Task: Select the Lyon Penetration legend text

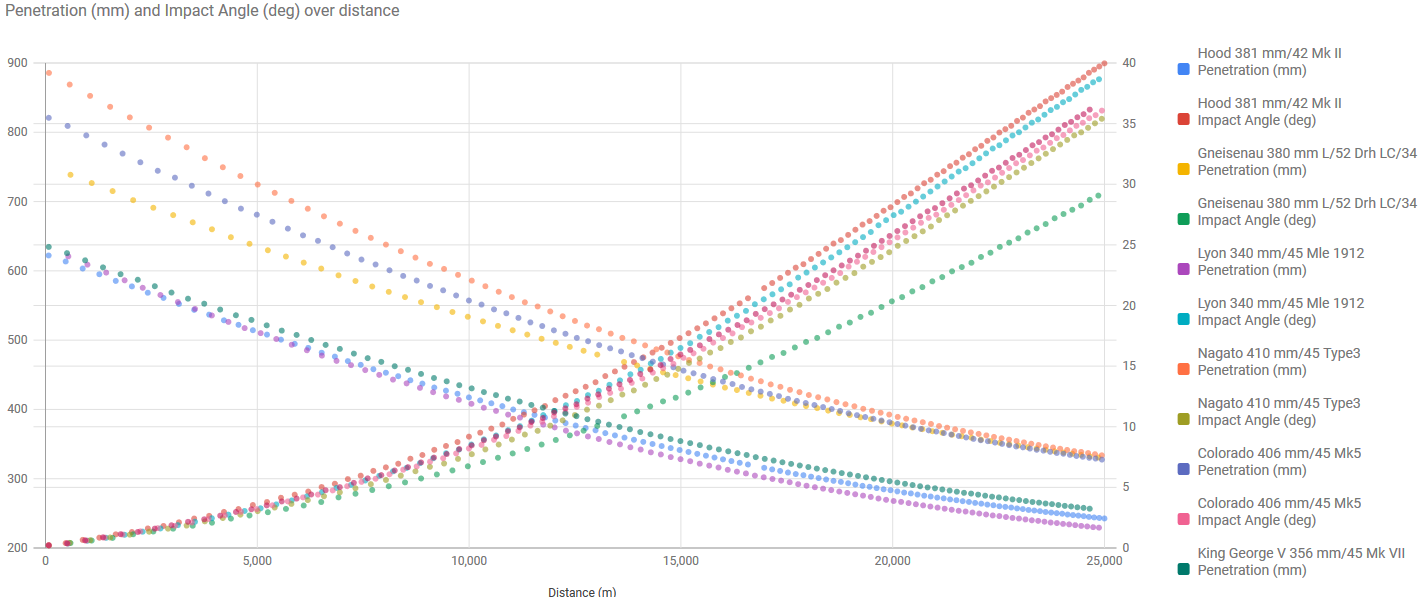Action: (x=1280, y=261)
